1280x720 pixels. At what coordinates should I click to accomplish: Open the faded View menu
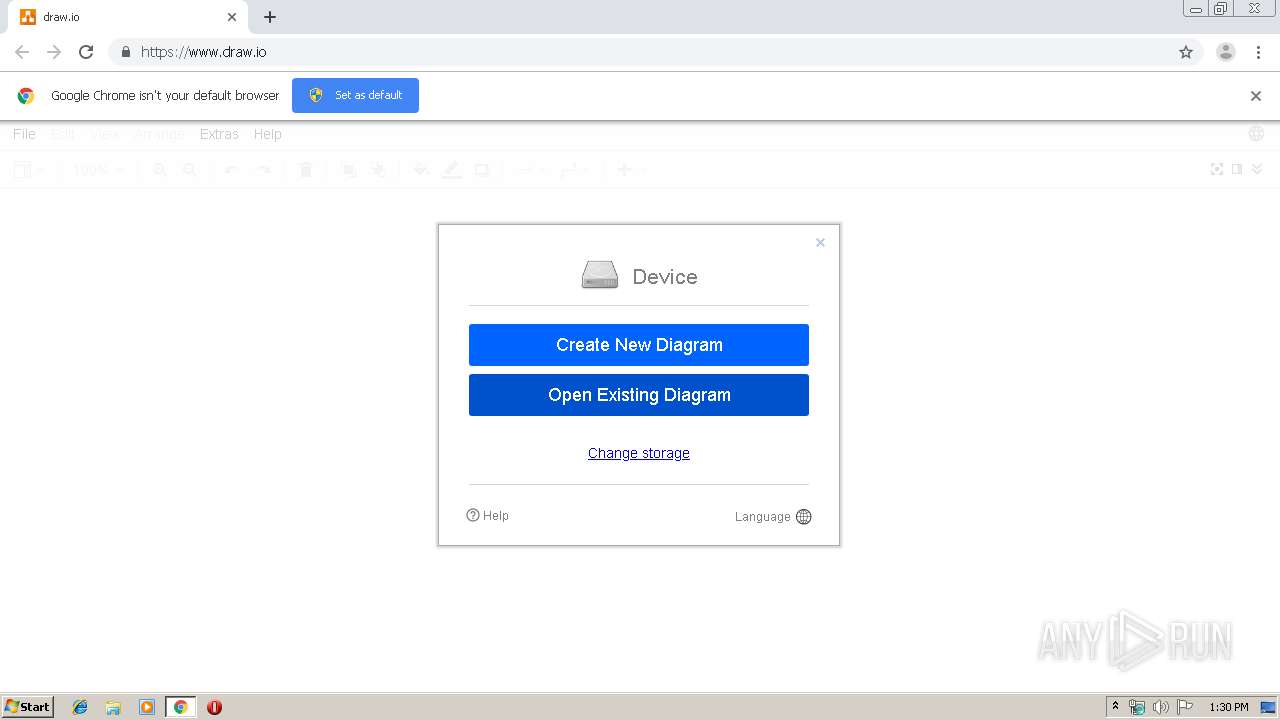[105, 134]
